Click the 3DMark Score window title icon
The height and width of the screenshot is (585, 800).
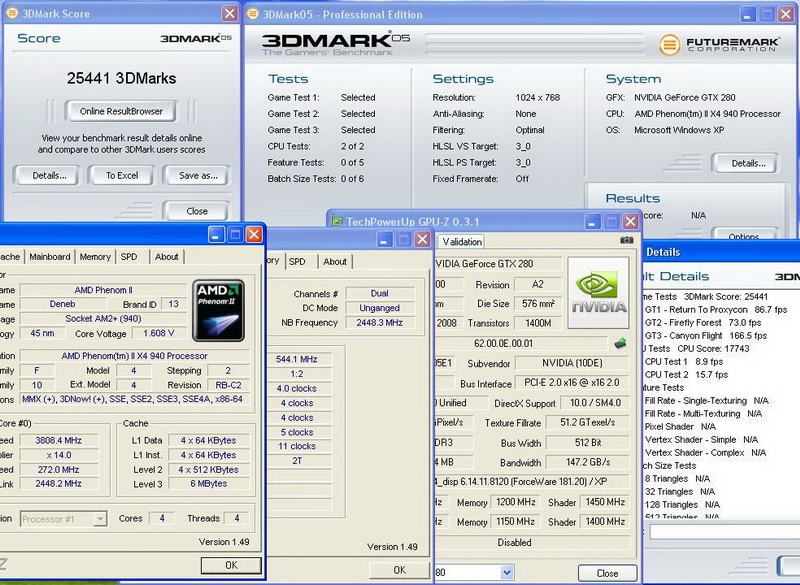click(x=12, y=13)
